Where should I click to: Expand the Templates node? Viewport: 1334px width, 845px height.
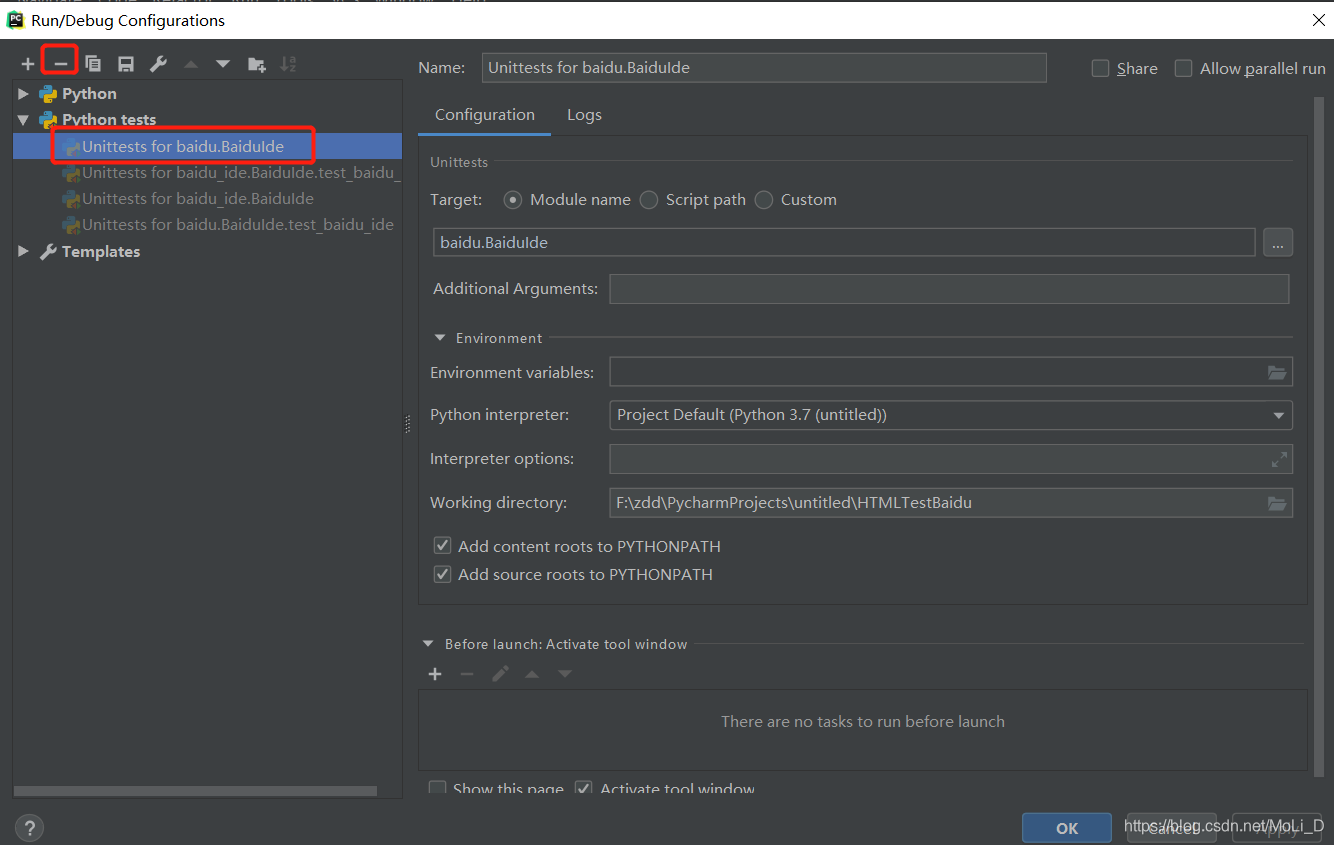tap(23, 252)
